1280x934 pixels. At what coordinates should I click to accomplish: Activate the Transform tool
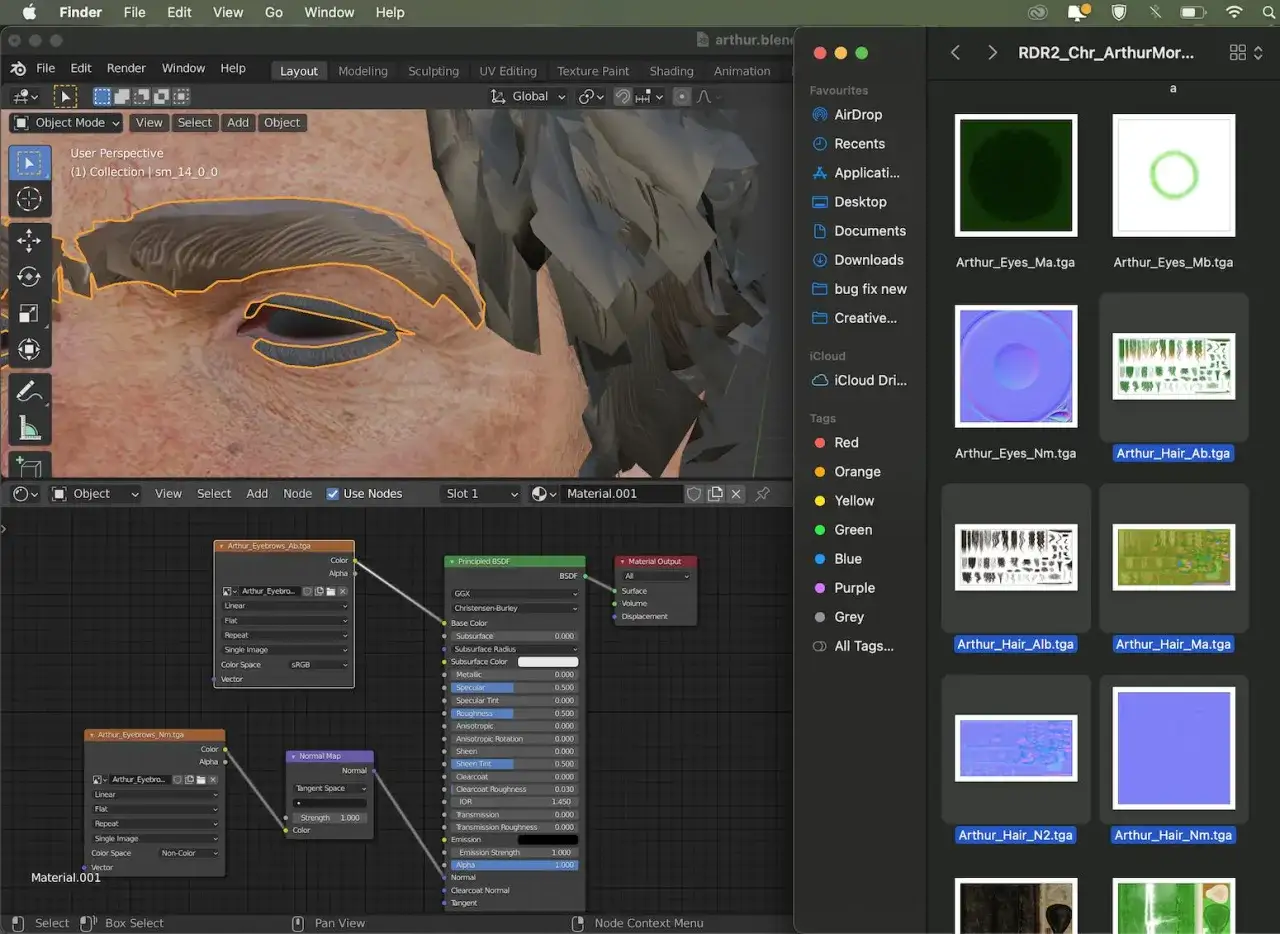click(x=29, y=349)
